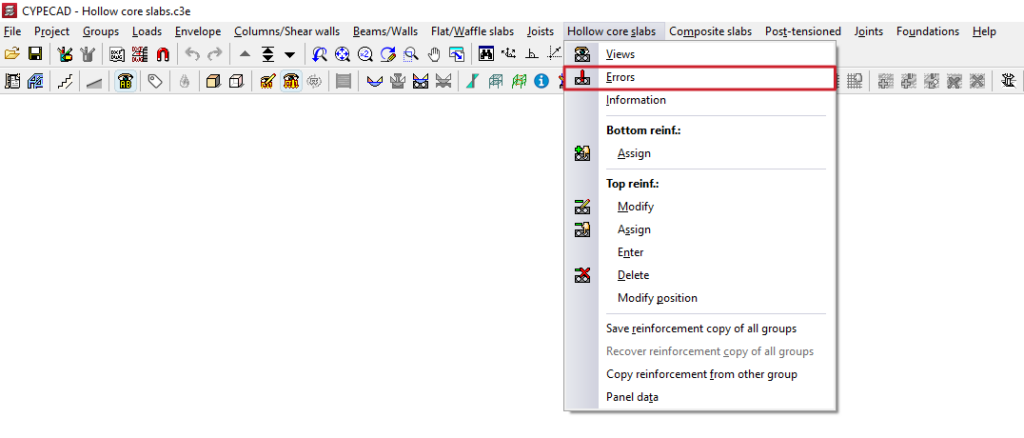
Task: Go up one floor group arrow
Action: (x=245, y=54)
